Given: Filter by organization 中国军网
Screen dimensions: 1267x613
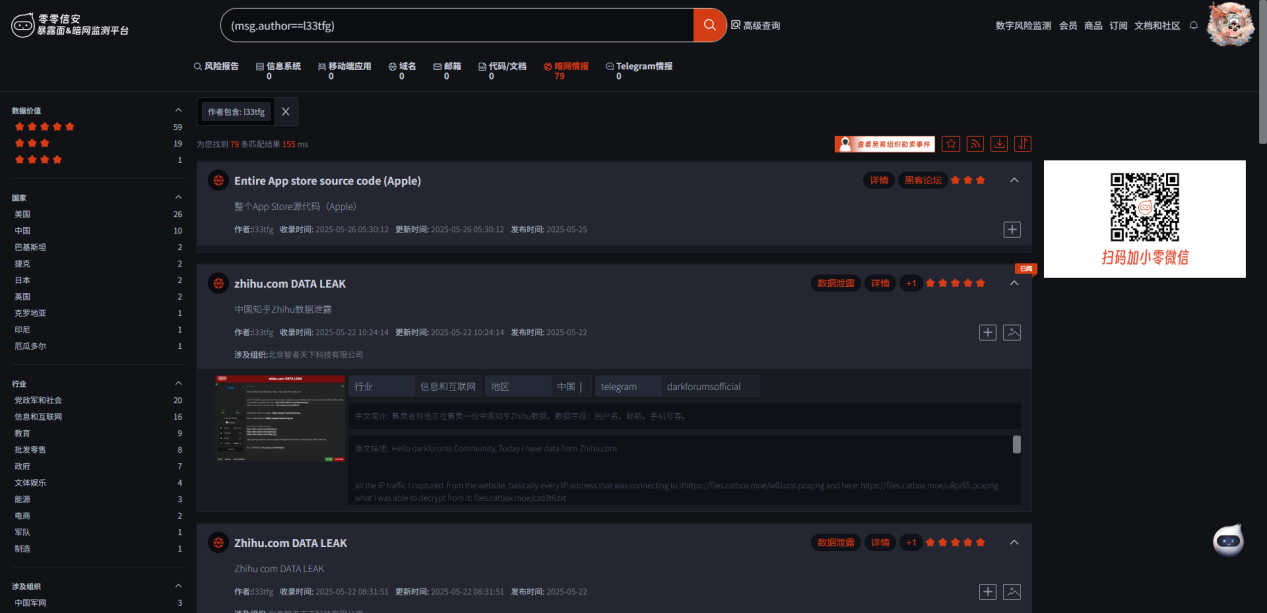Looking at the screenshot, I should [x=97, y=603].
